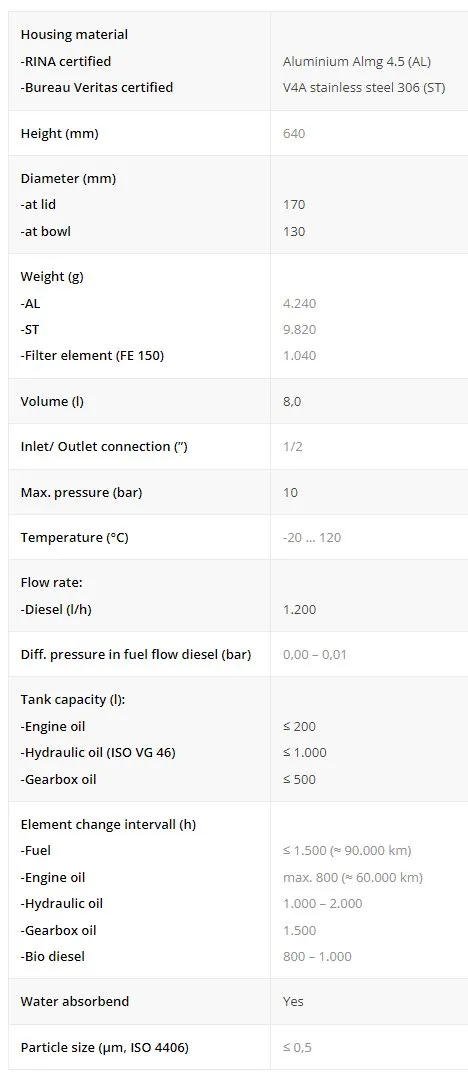Click the Diesel (l/h) flow rate label

tap(56, 610)
